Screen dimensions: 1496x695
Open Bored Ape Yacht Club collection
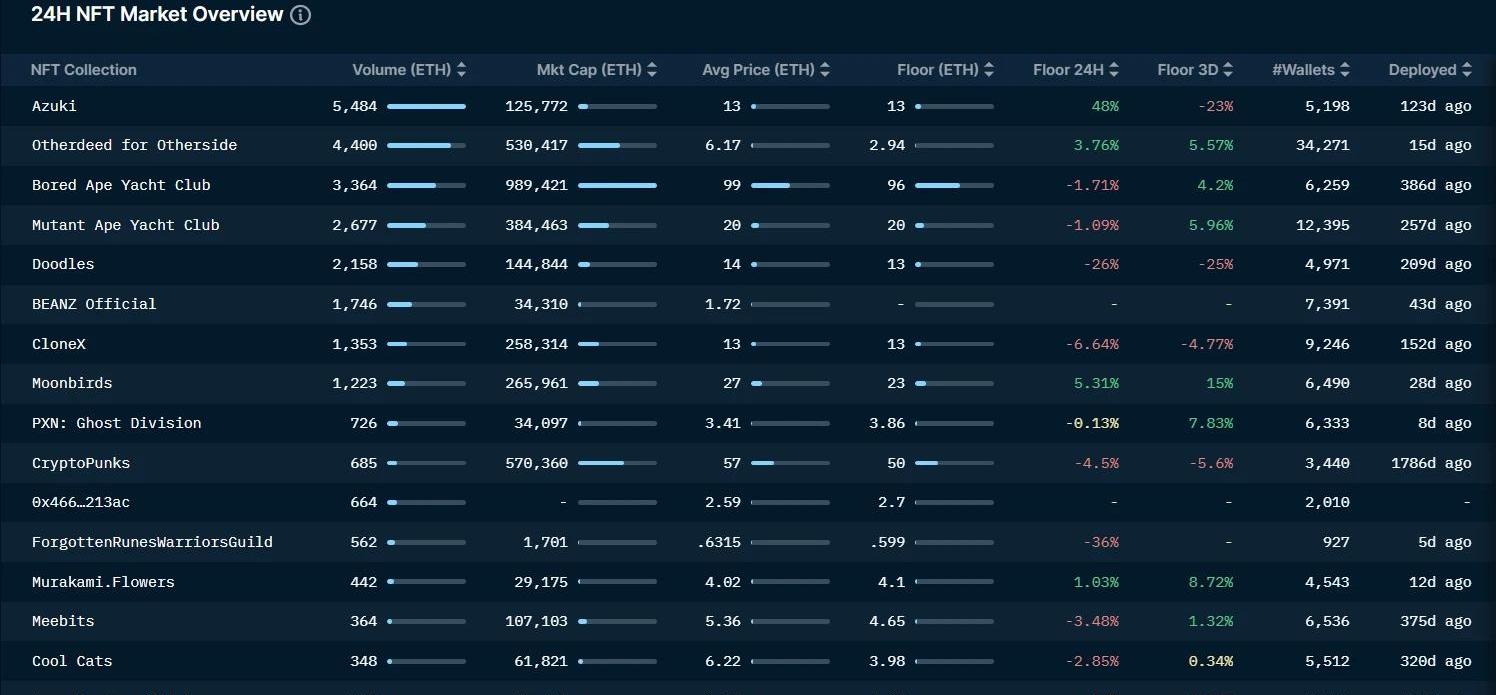click(121, 185)
